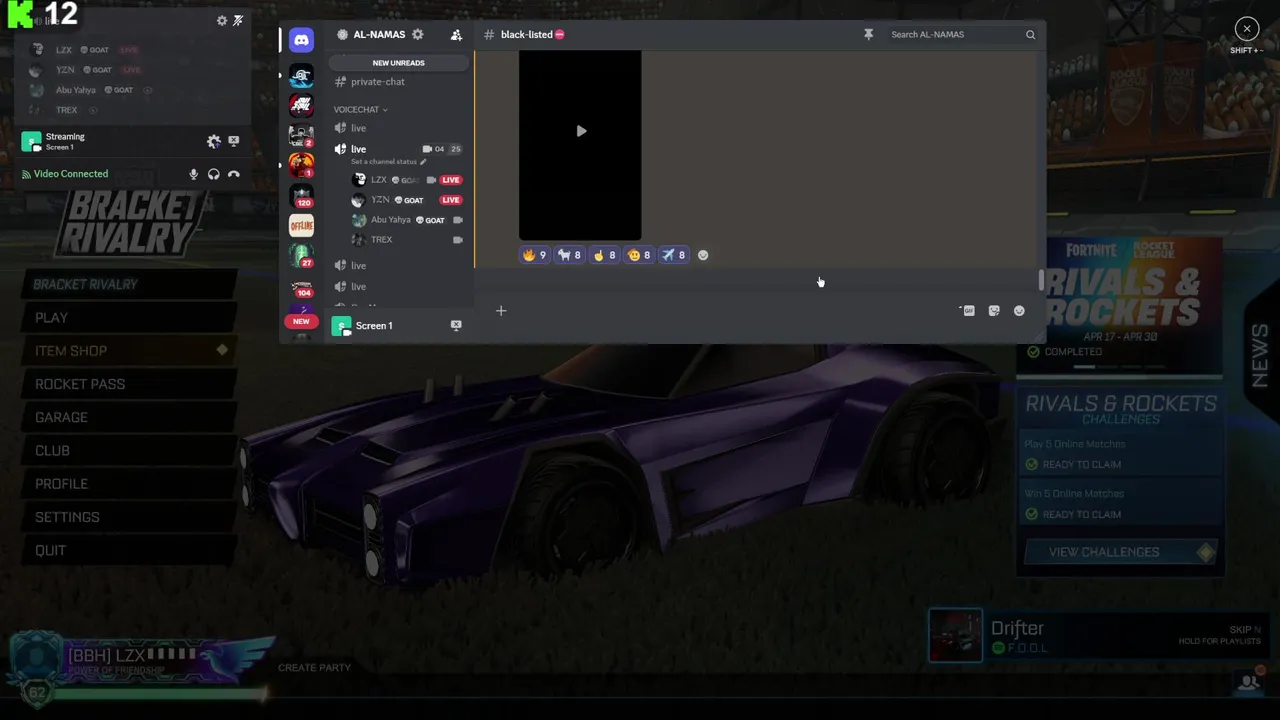This screenshot has height=720, width=1280.
Task: Stop streaming from overlay widget
Action: pyautogui.click(x=234, y=142)
